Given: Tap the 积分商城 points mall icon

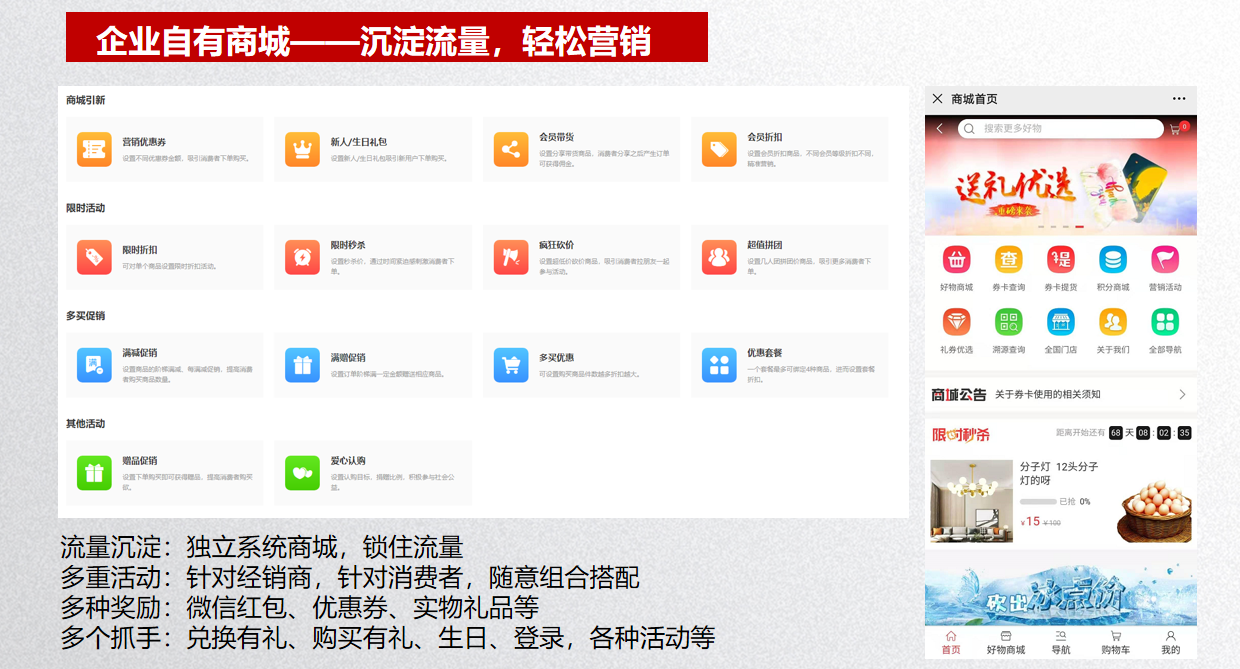Looking at the screenshot, I should 1112,260.
